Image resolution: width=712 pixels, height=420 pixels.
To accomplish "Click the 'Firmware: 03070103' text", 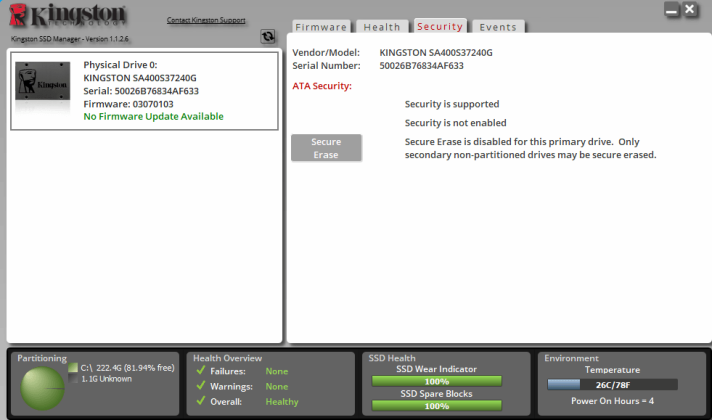I will point(129,104).
